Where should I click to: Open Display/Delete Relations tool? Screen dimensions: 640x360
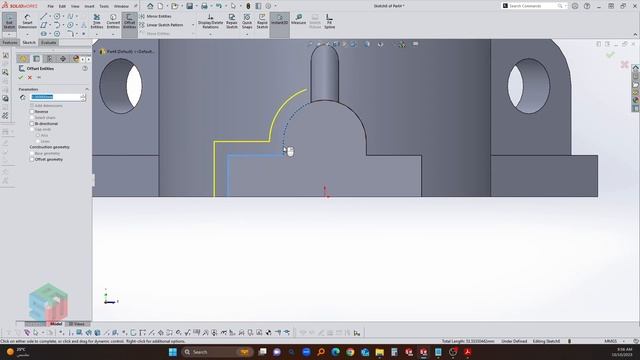pyautogui.click(x=211, y=21)
